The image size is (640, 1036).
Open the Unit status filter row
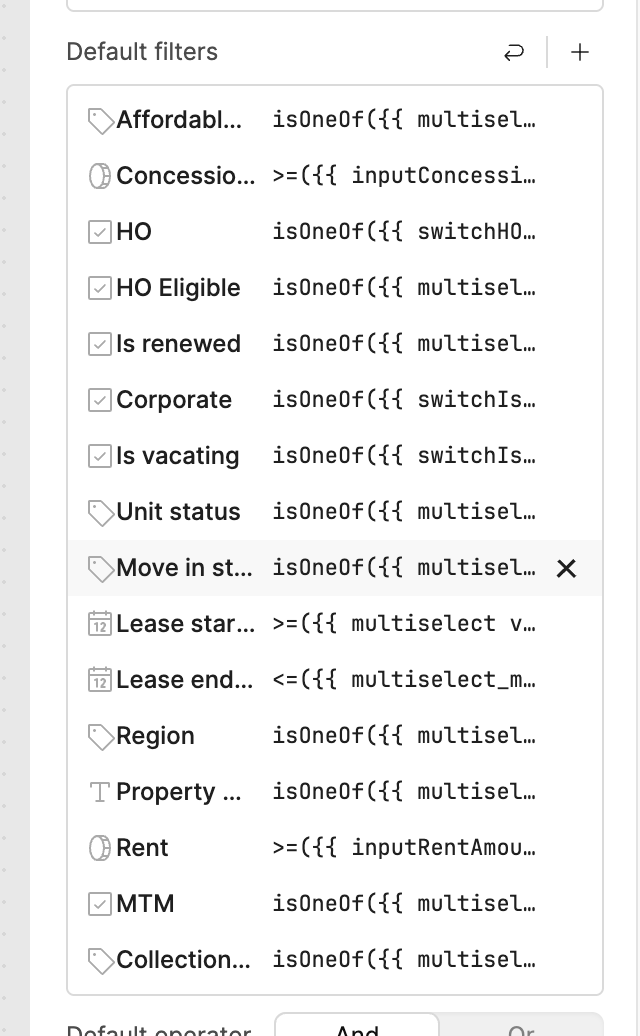(335, 512)
